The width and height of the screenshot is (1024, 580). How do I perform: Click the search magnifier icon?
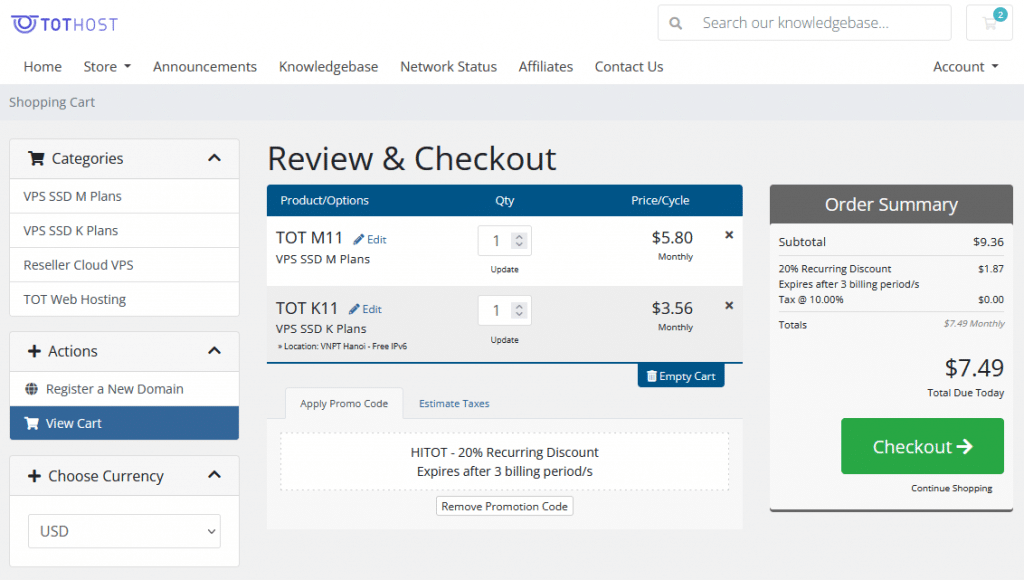675,24
